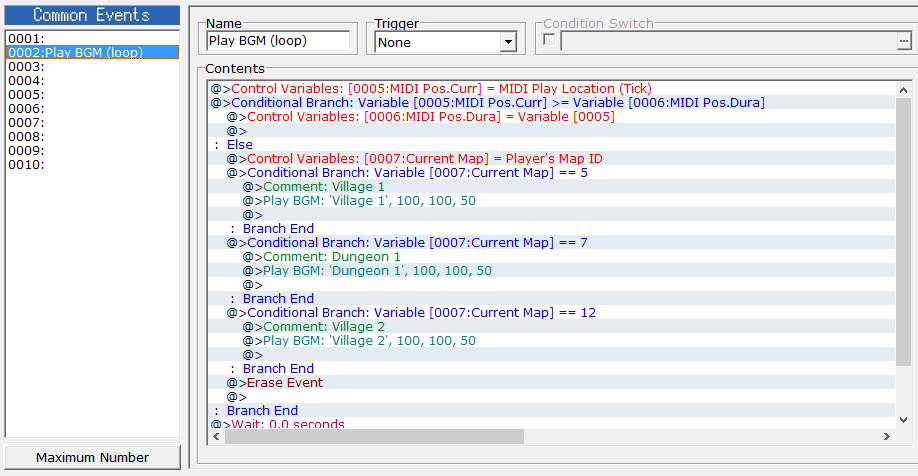Click the horizontal scroll left arrow
This screenshot has width=918, height=476.
pos(217,436)
